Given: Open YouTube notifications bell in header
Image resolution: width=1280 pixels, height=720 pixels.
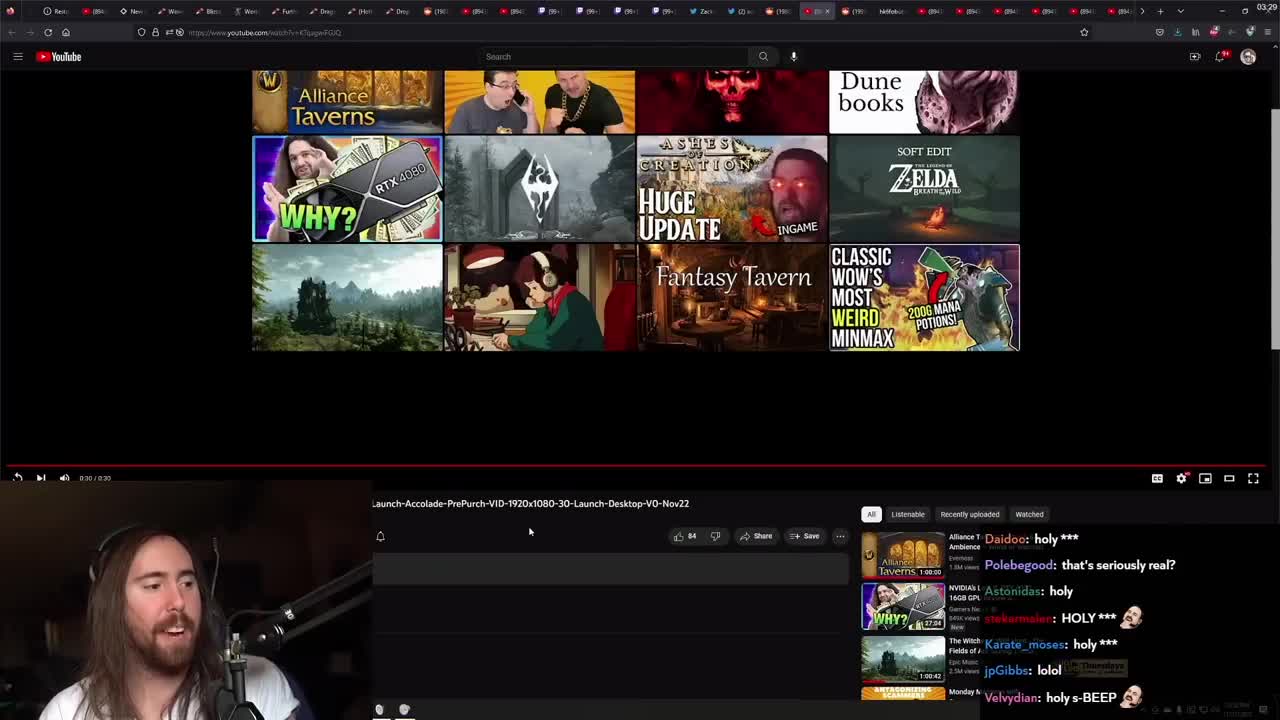Looking at the screenshot, I should point(1220,57).
